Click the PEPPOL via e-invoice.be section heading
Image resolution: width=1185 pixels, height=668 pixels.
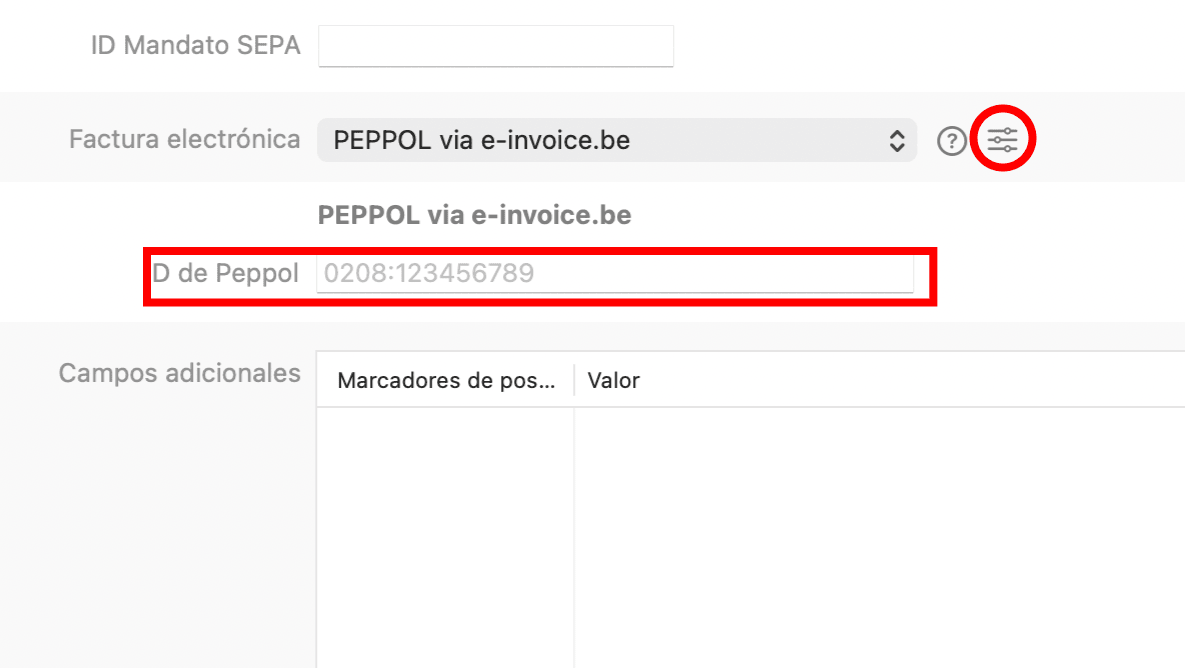[474, 214]
